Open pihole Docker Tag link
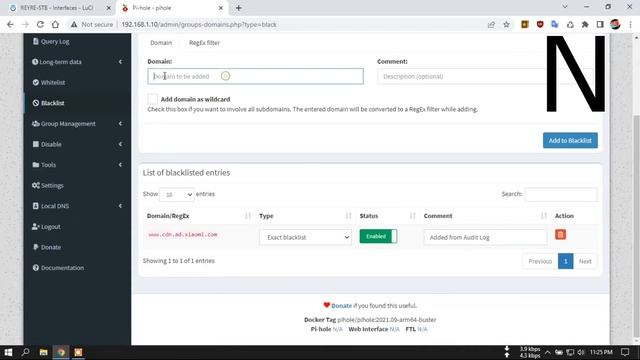 [387, 320]
